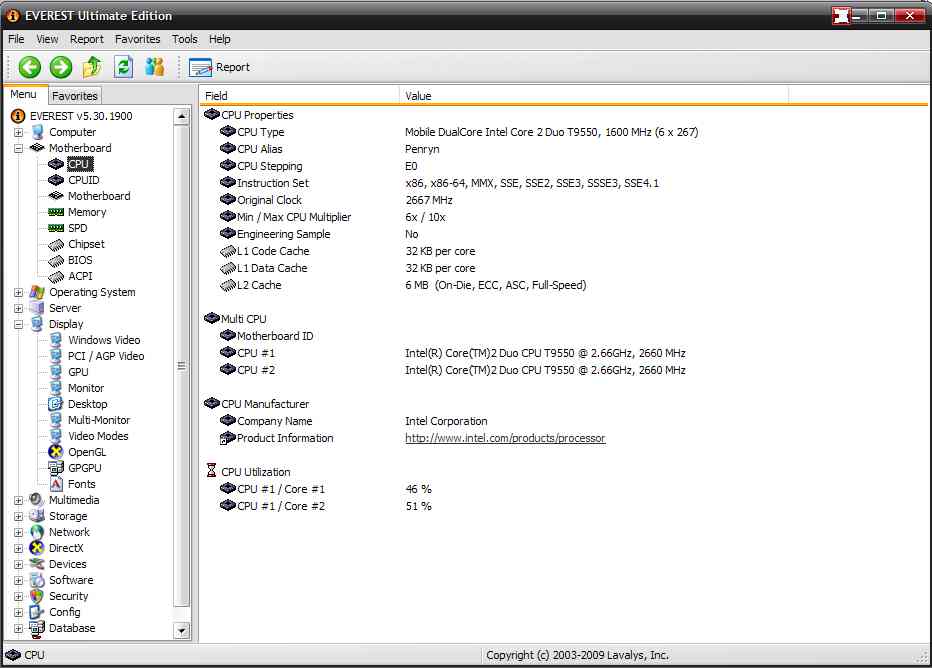Open the Report menu

87,39
